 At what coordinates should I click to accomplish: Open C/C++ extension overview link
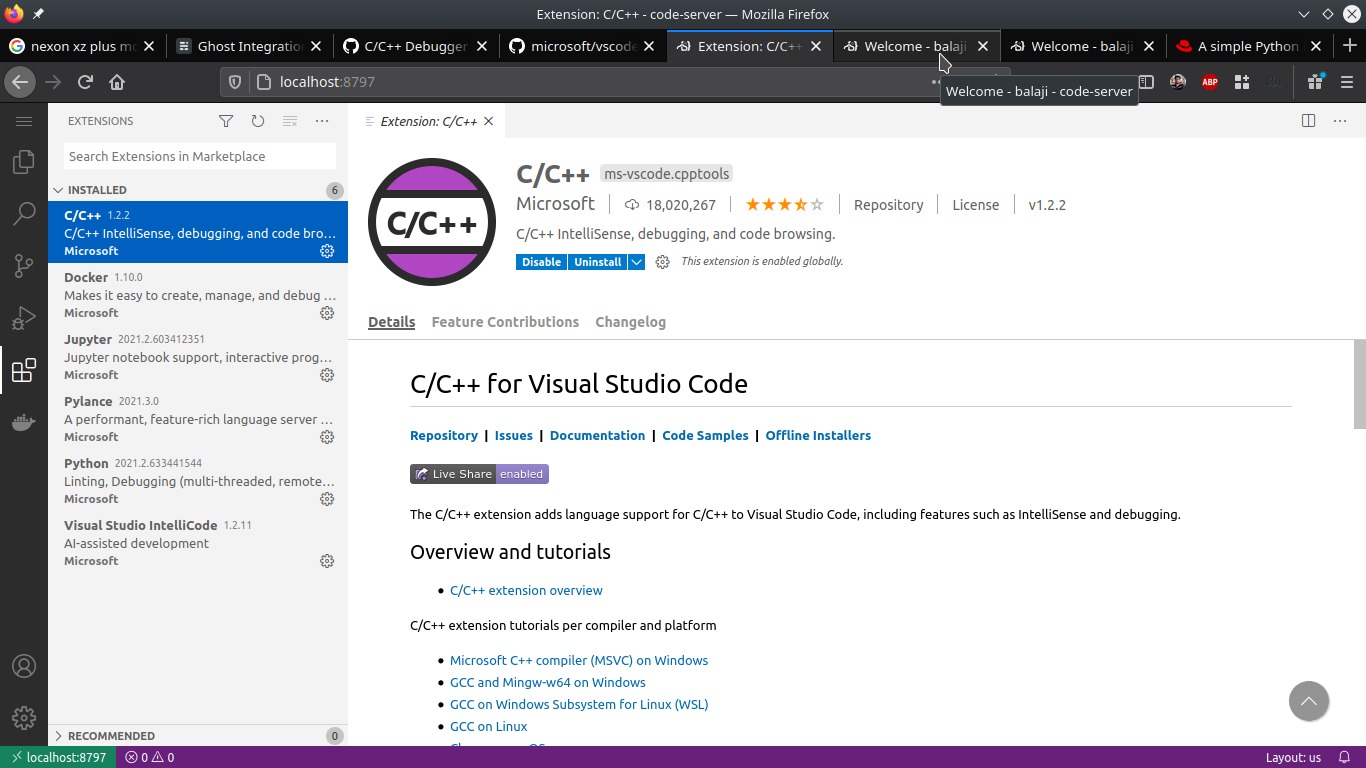(526, 590)
